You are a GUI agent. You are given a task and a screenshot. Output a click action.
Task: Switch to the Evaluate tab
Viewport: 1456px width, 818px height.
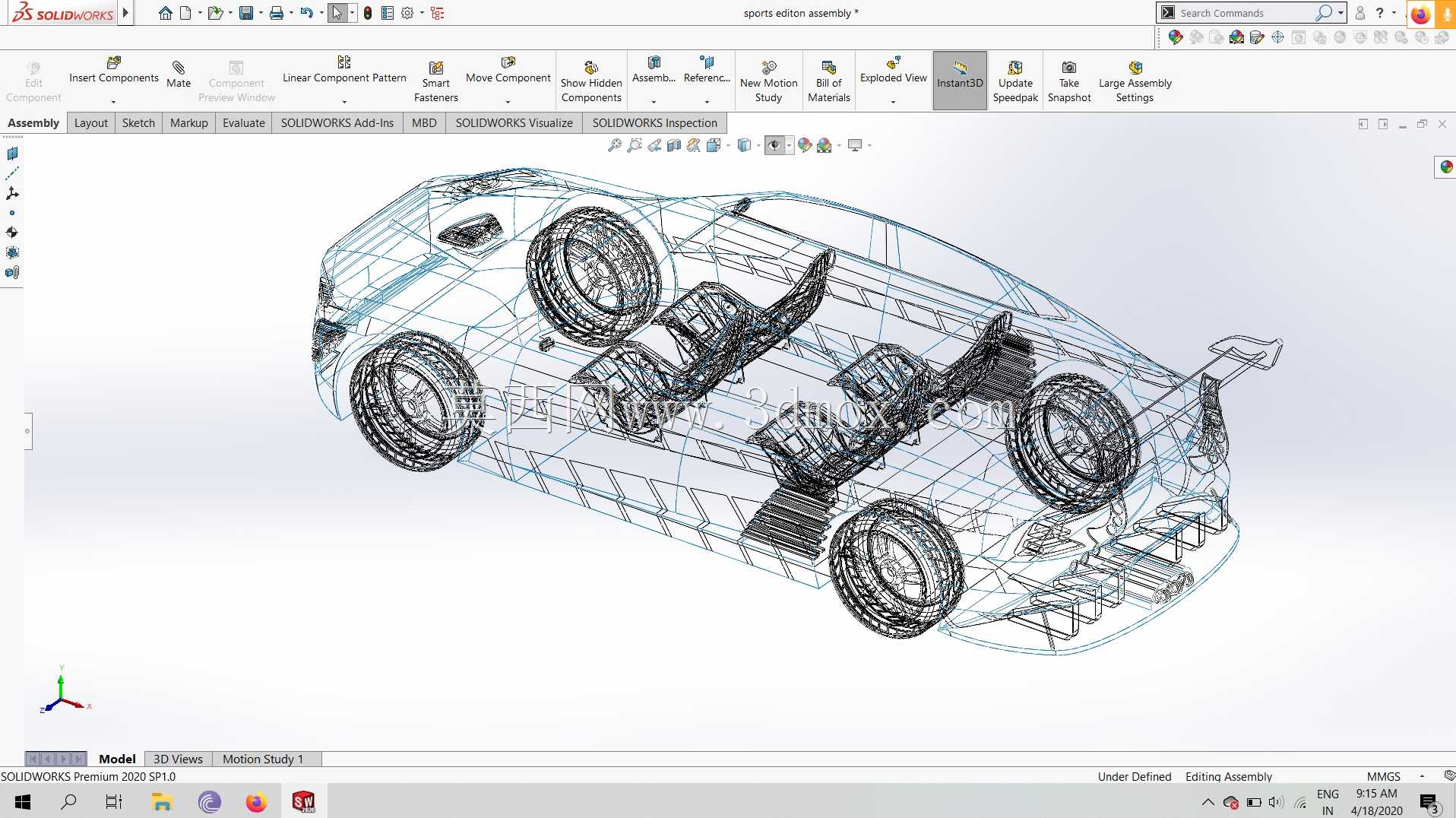tap(244, 123)
